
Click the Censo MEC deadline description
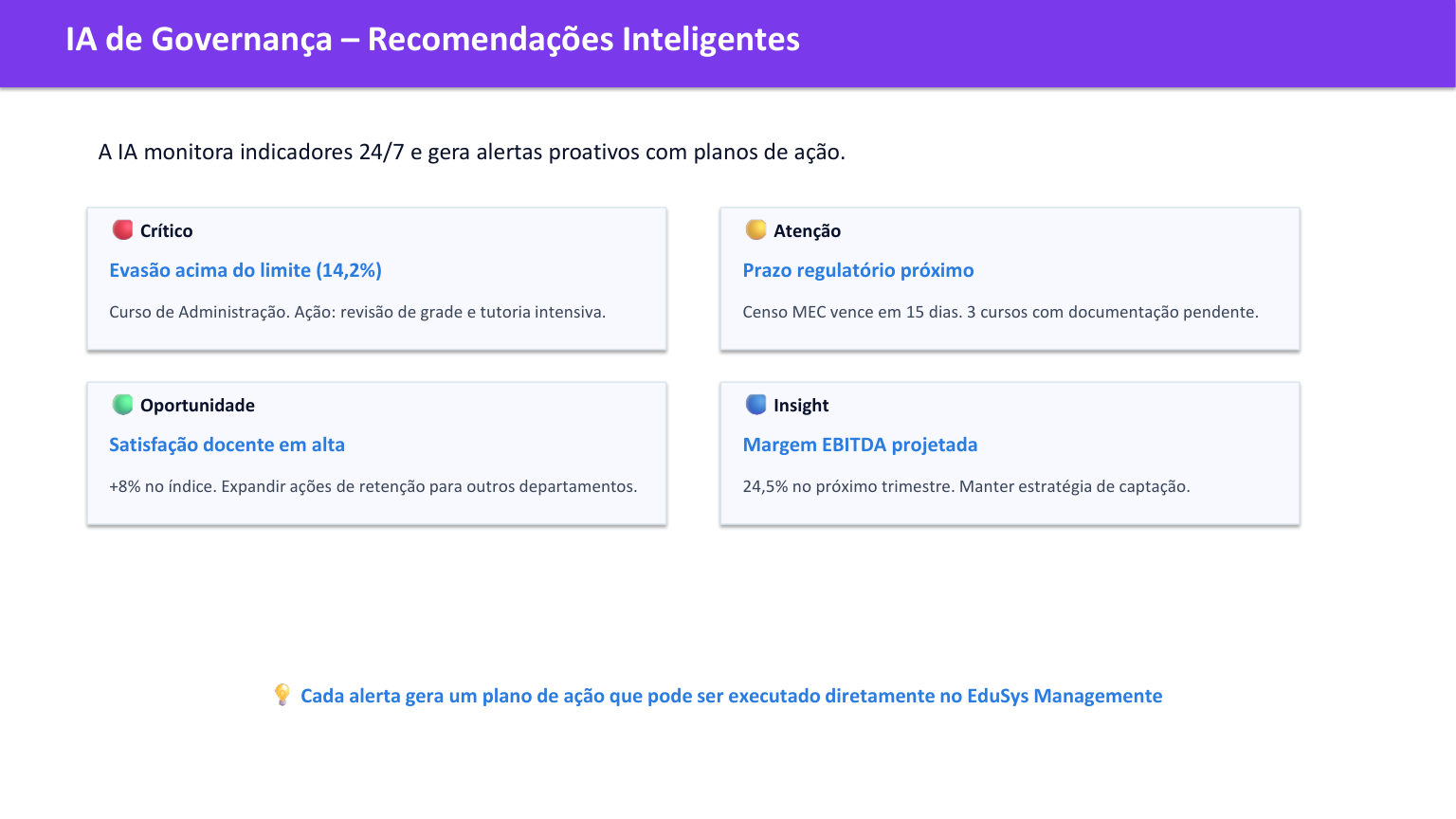1000,312
